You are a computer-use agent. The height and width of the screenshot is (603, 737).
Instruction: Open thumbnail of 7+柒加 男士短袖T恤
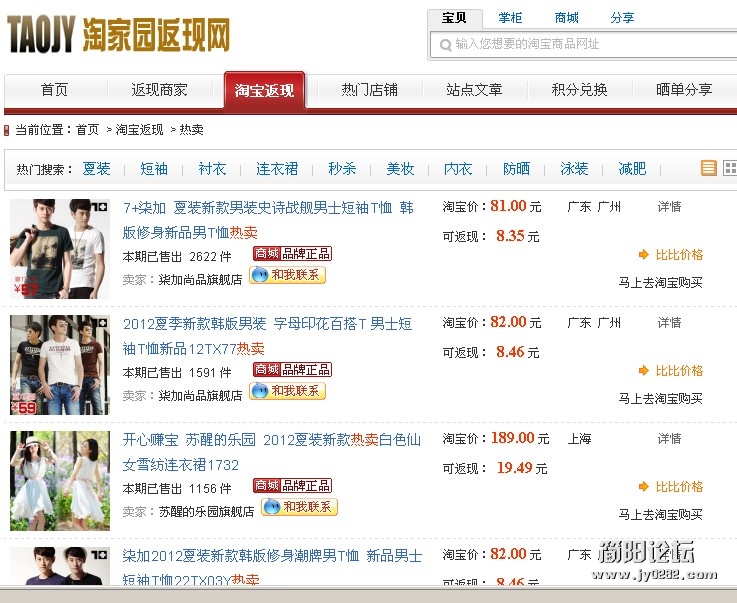[60, 249]
